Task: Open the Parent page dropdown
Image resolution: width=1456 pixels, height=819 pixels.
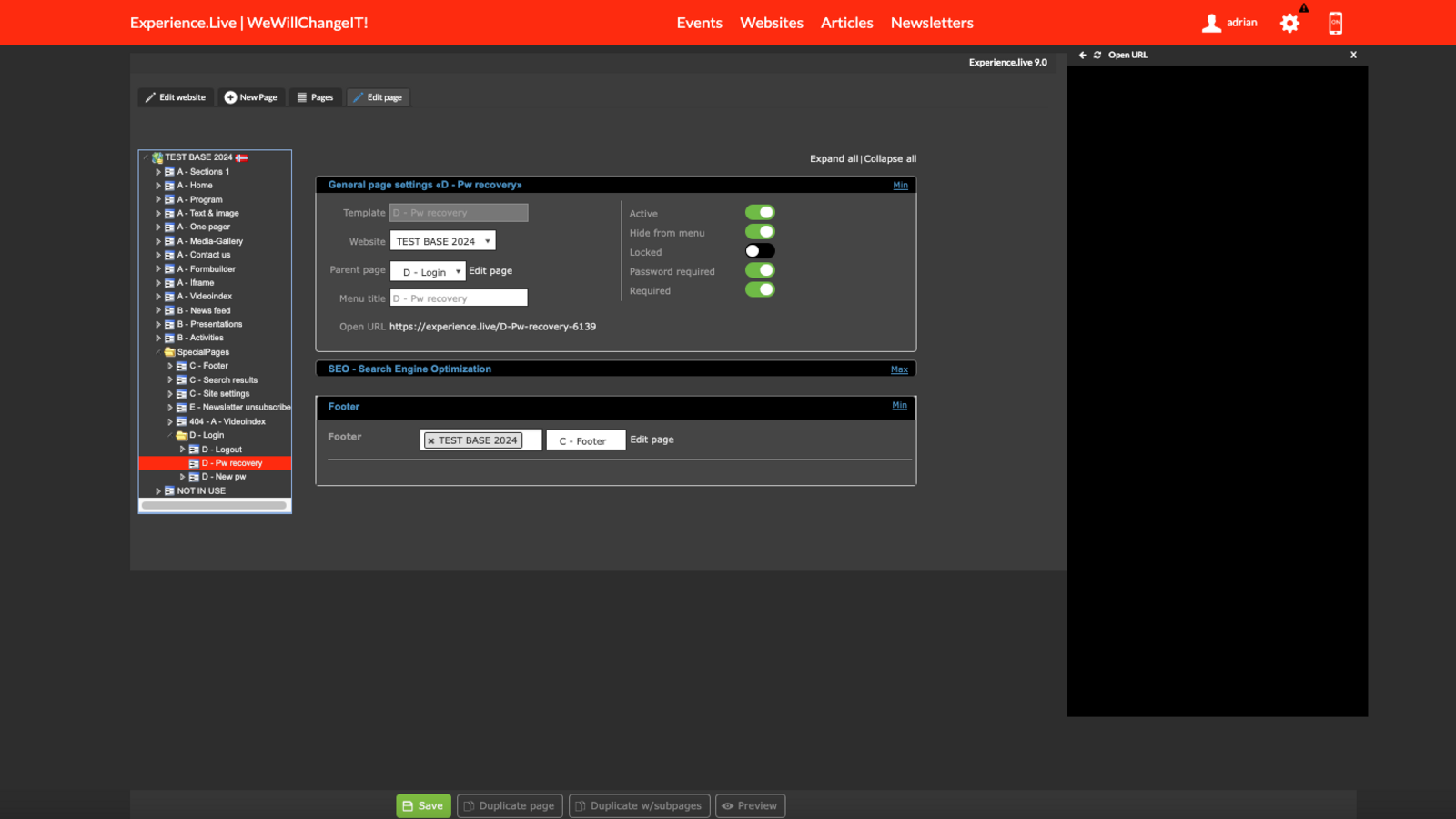Action: pos(428,271)
